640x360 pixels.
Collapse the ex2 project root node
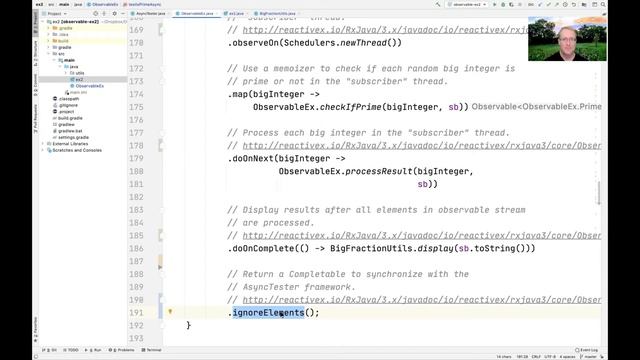click(x=43, y=22)
